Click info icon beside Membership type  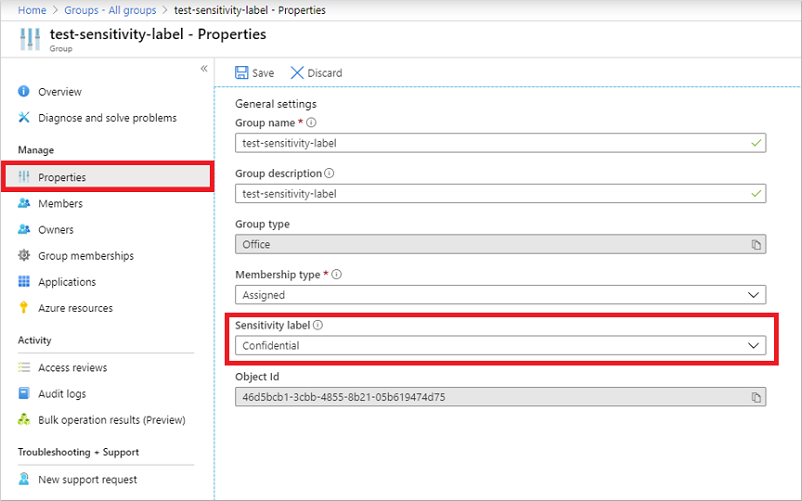click(337, 275)
